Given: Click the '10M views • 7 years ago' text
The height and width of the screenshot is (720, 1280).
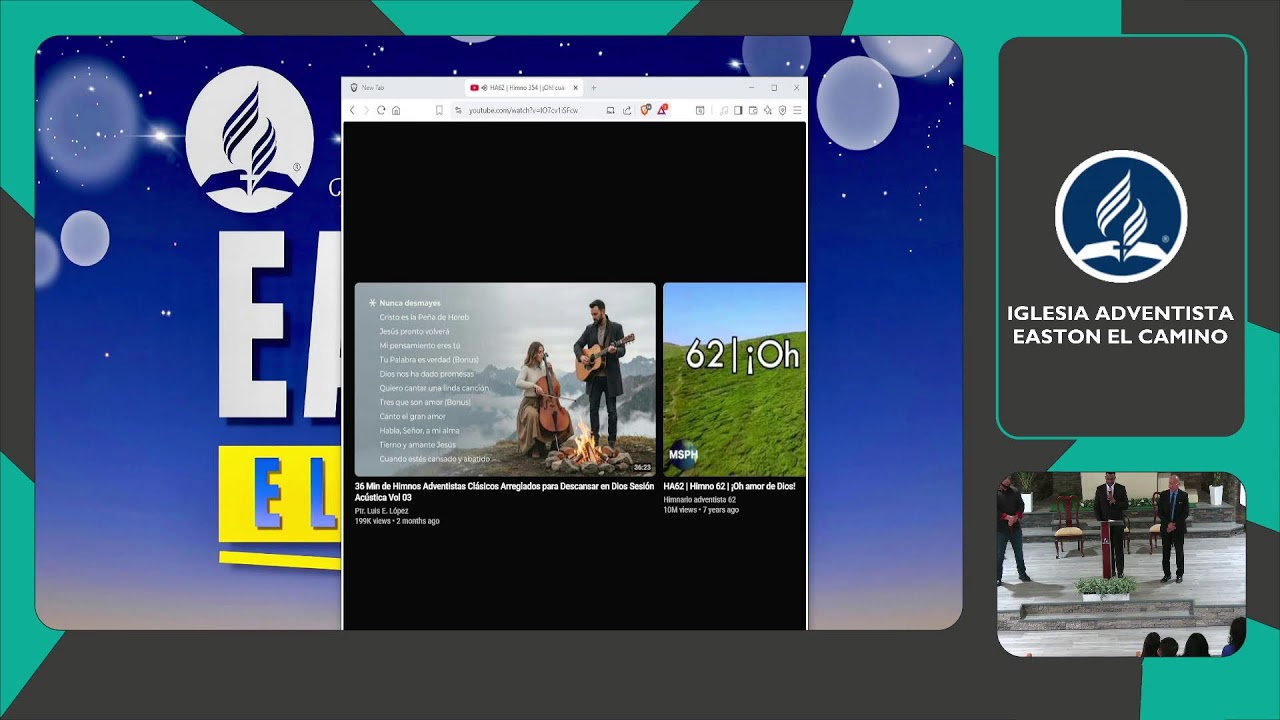Looking at the screenshot, I should coord(701,510).
